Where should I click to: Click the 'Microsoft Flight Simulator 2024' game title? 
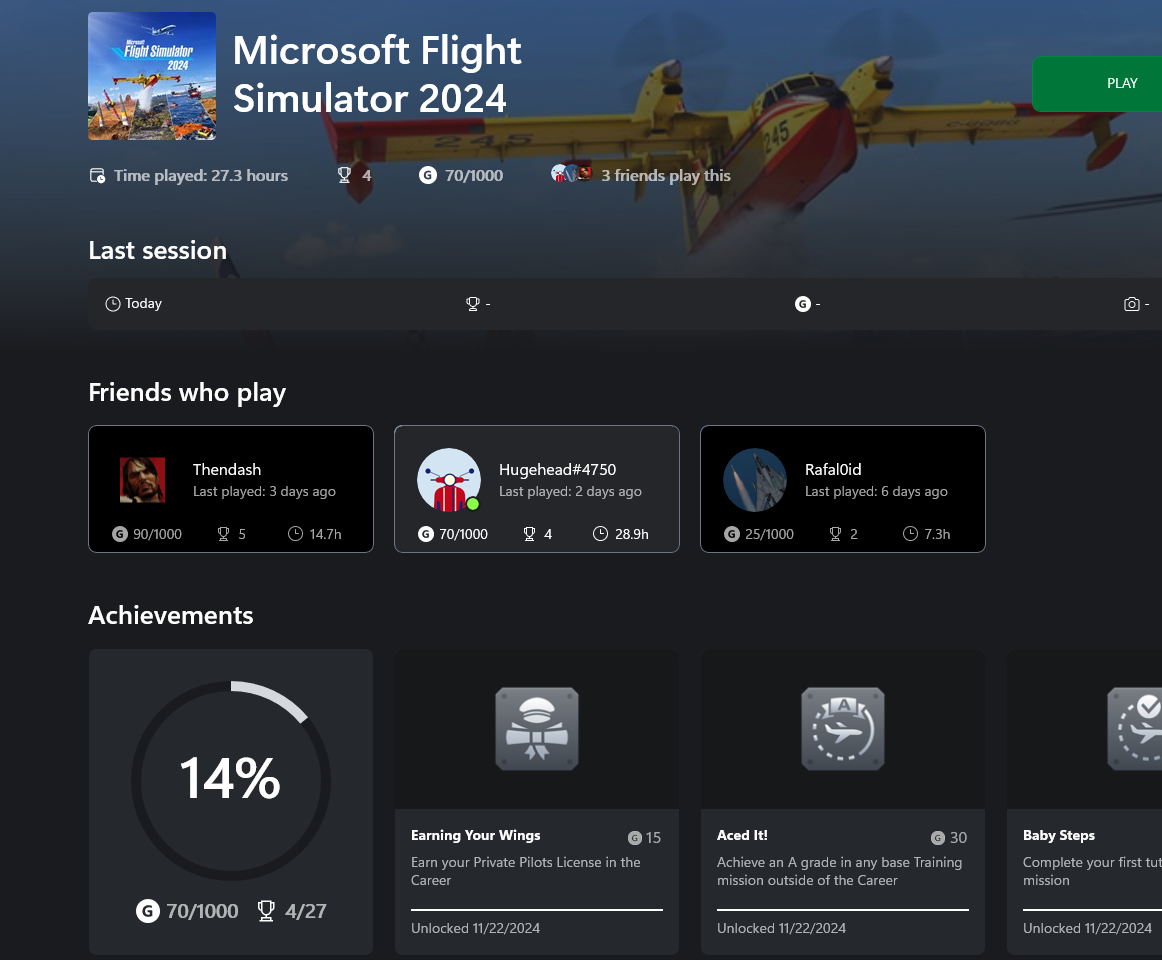tap(377, 74)
